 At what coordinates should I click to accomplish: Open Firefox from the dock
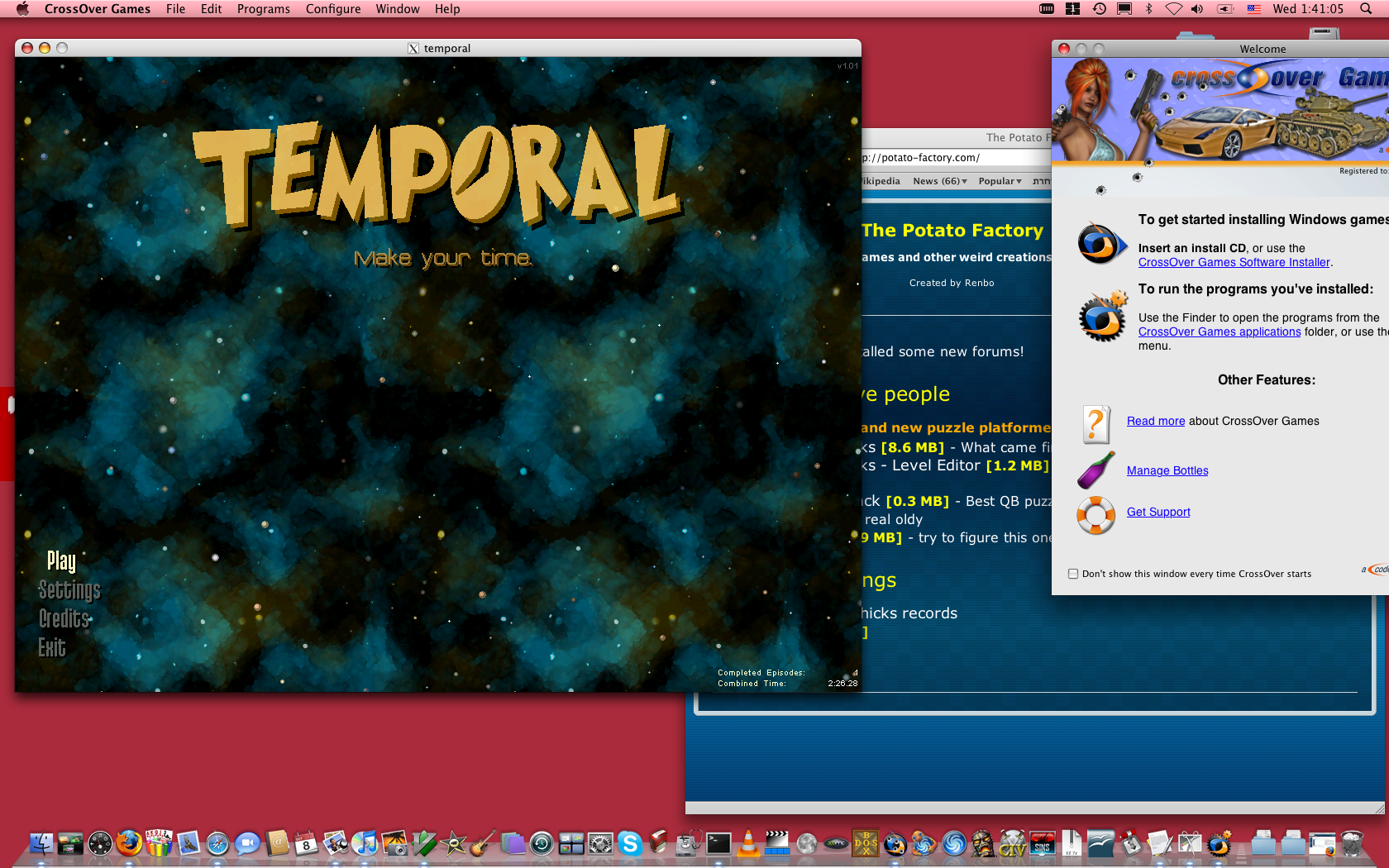[128, 845]
